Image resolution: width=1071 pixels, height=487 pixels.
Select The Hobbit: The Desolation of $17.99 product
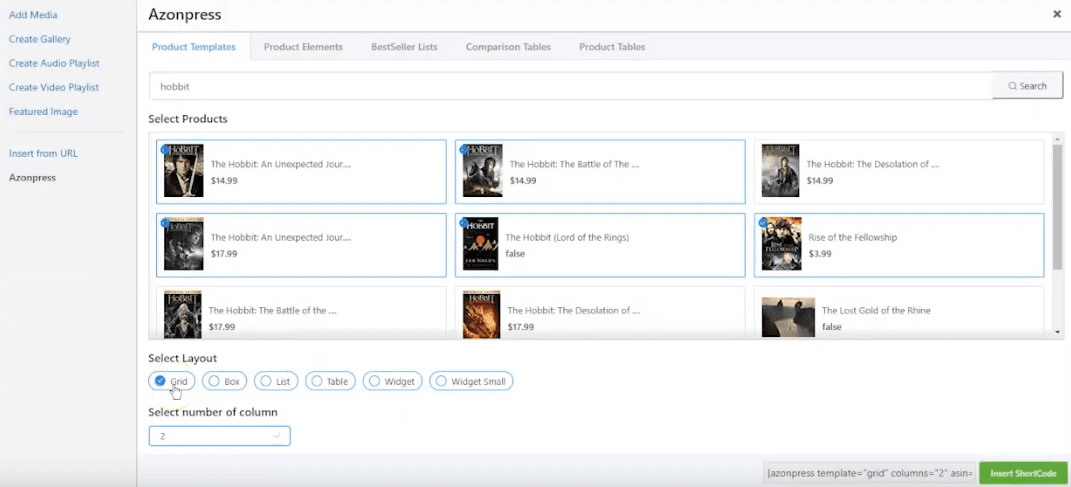(x=600, y=313)
